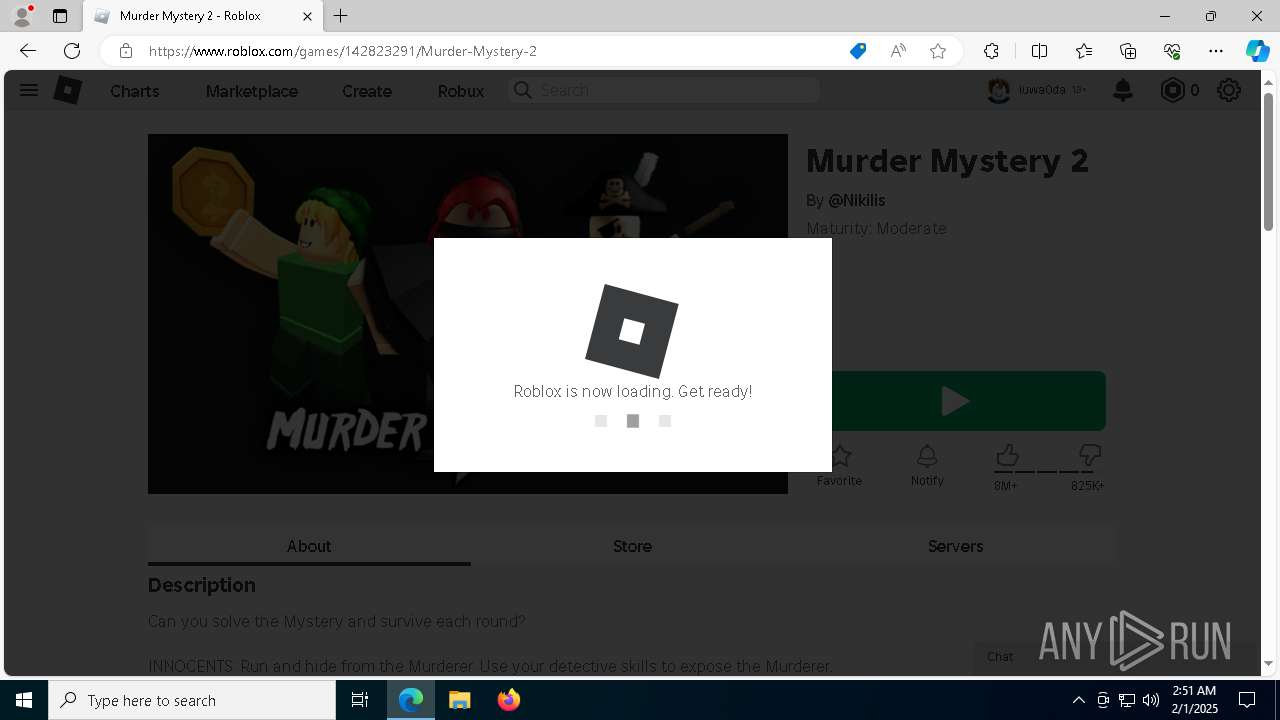
Task: Open the Robux balance icon
Action: coord(1172,90)
